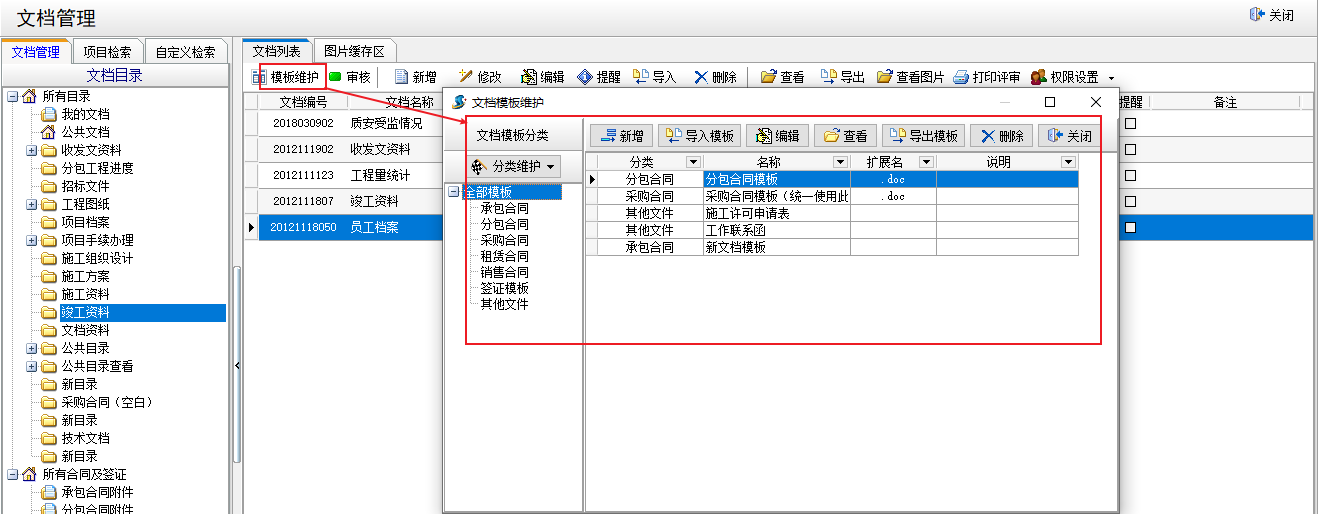Open the 图片缓存区 tab

[x=354, y=52]
